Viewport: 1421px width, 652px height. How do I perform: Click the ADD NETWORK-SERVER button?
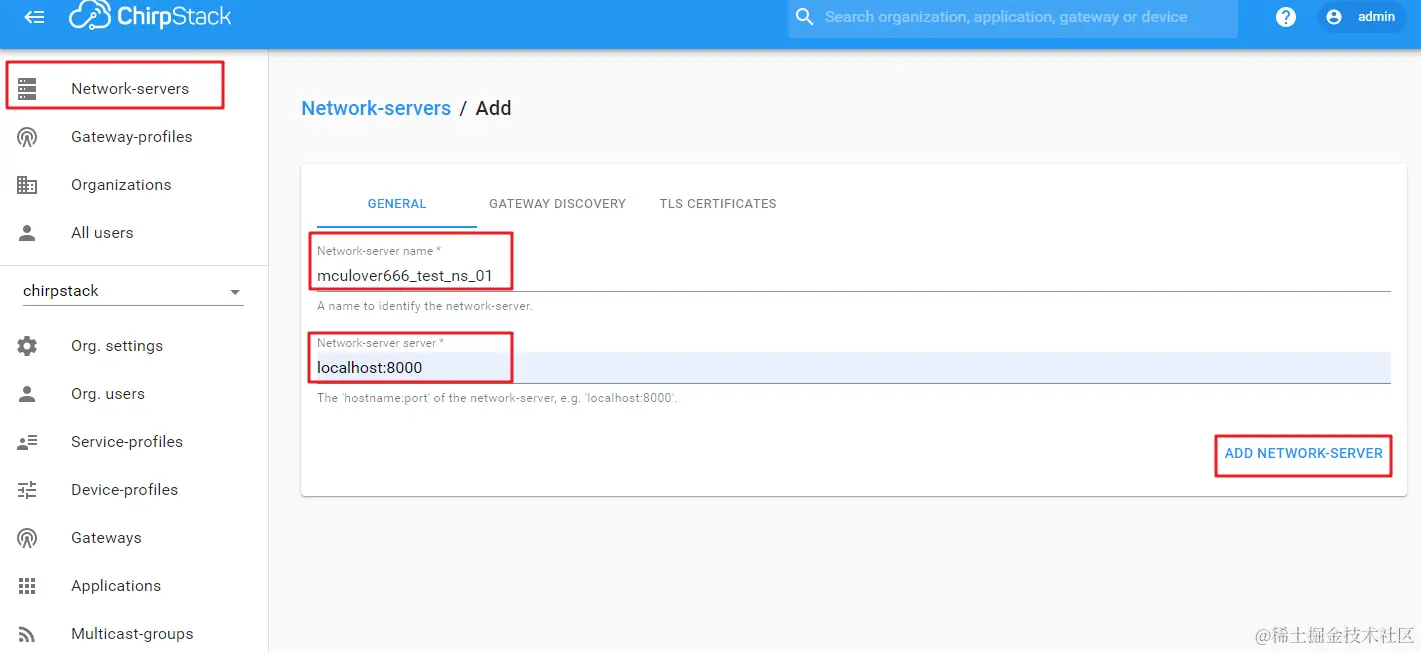1303,453
